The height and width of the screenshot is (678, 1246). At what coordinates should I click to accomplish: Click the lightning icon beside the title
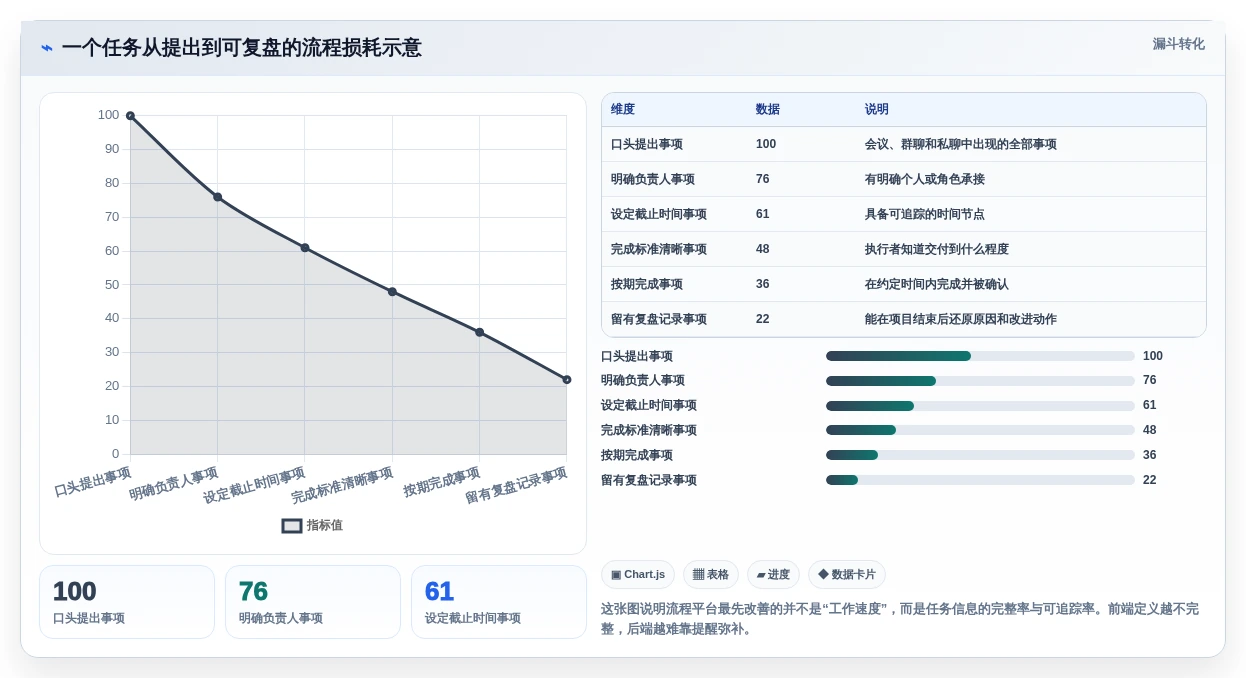click(47, 48)
